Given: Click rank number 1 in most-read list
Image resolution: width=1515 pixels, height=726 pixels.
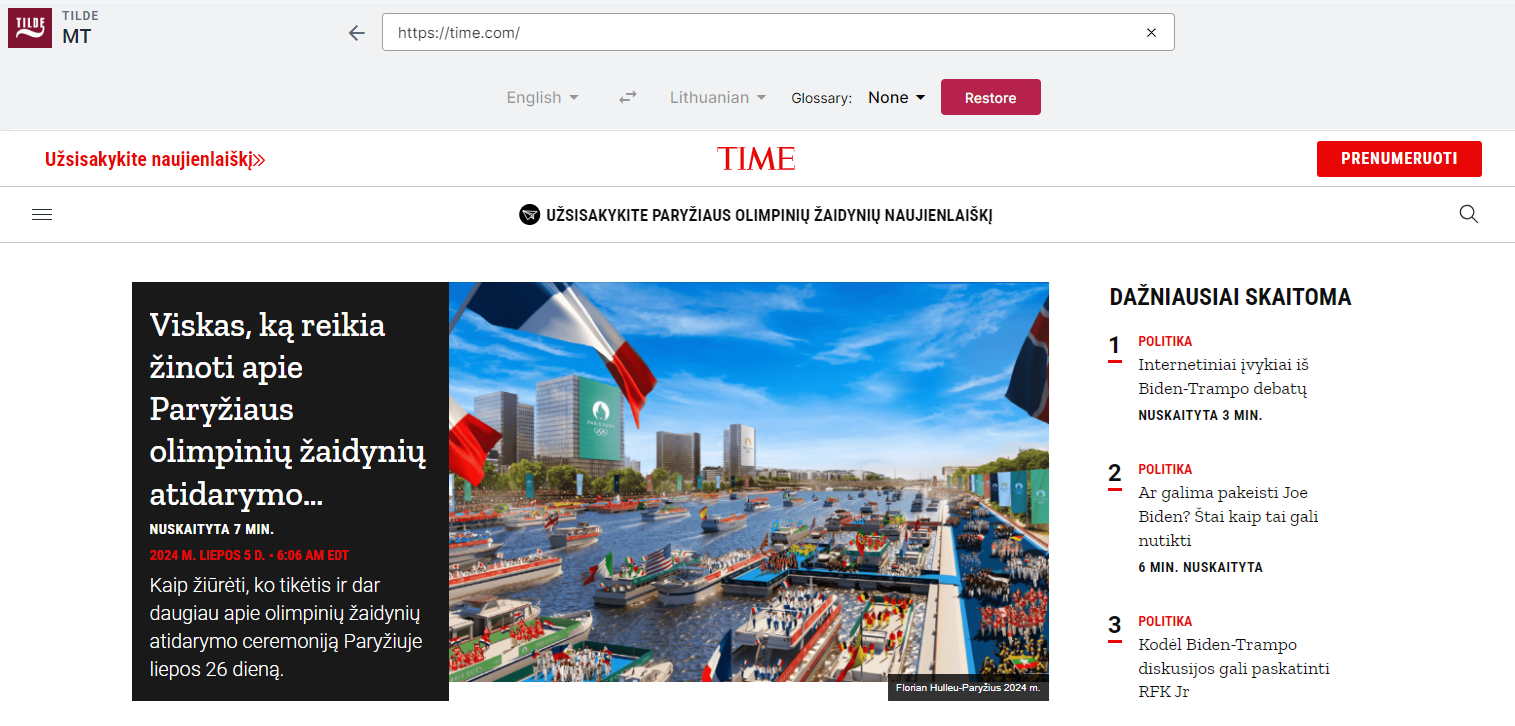Looking at the screenshot, I should tap(1115, 347).
